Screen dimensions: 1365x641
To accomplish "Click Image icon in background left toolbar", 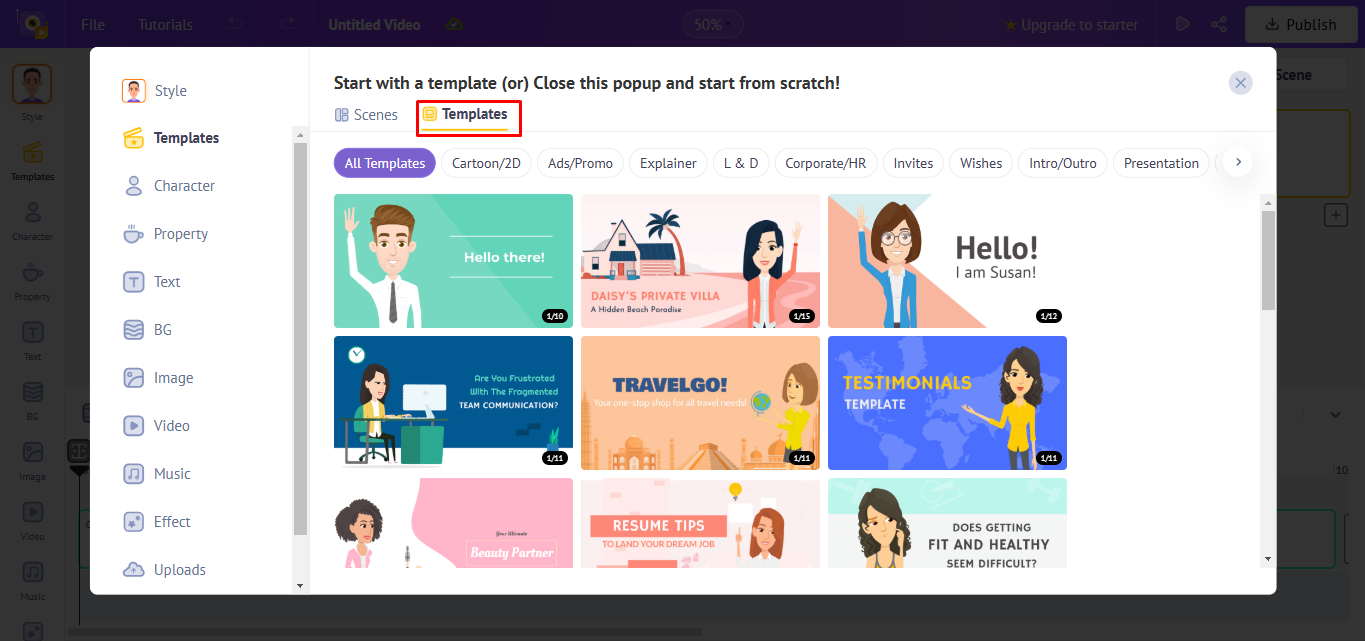I will tap(32, 453).
